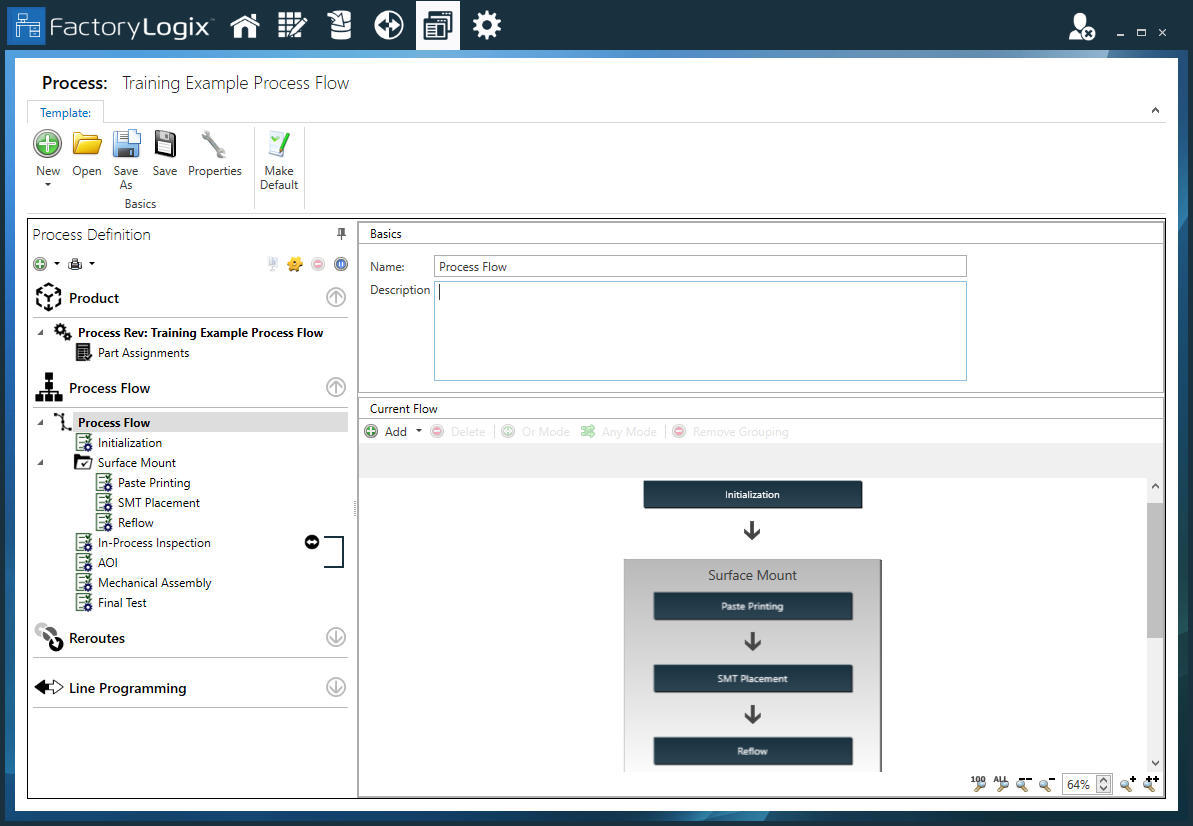Click the home icon in the top navigation bar
1193x826 pixels.
(x=244, y=24)
